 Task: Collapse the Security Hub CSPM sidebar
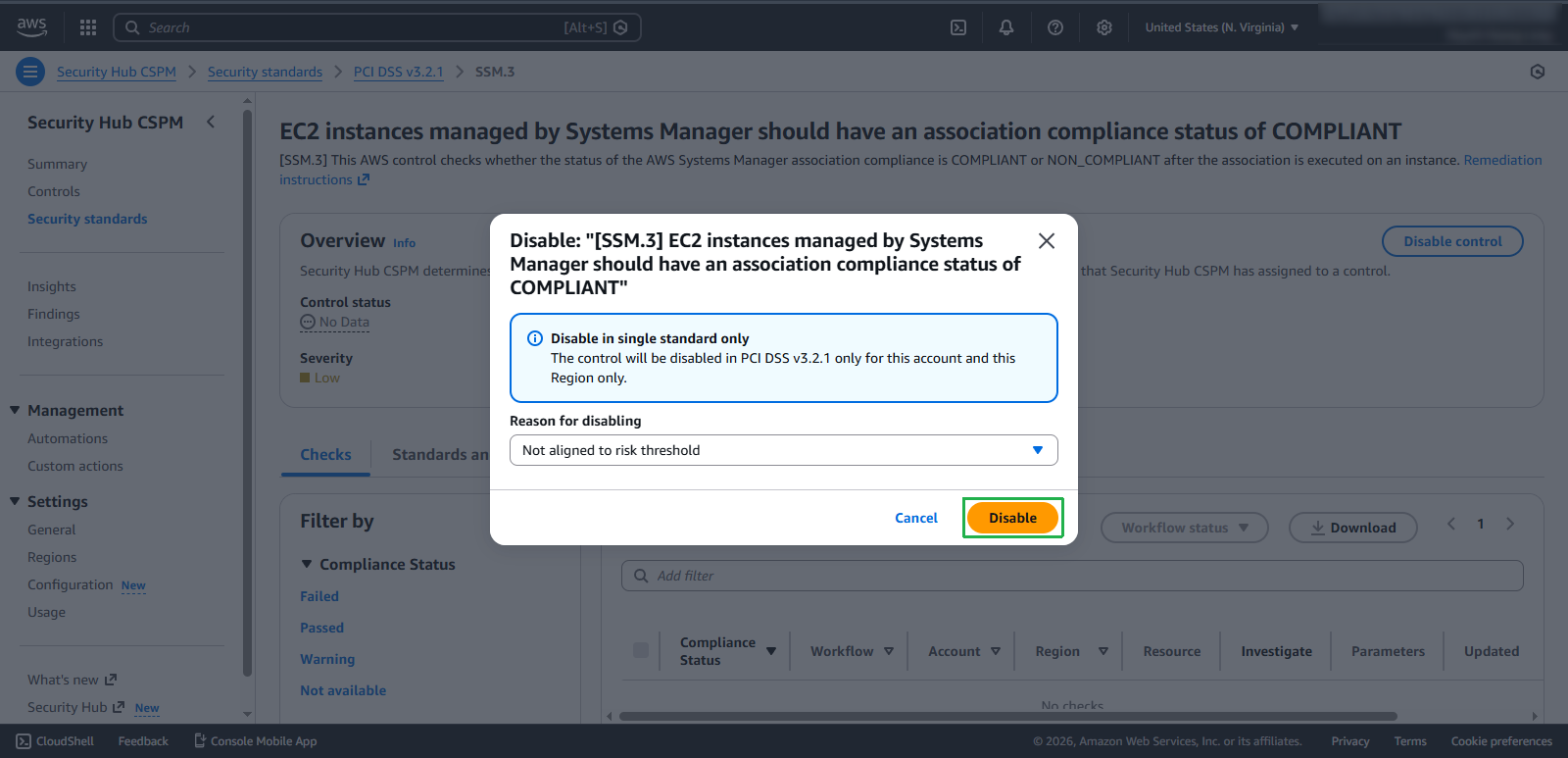pos(211,122)
